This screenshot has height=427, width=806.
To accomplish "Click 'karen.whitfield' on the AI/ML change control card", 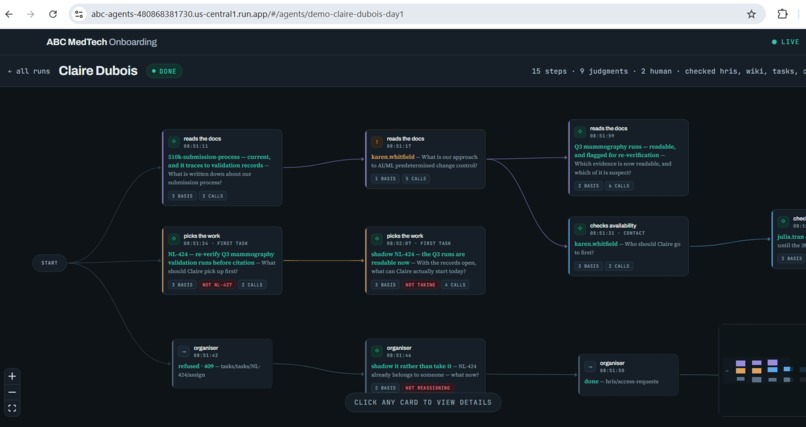I will pos(393,157).
